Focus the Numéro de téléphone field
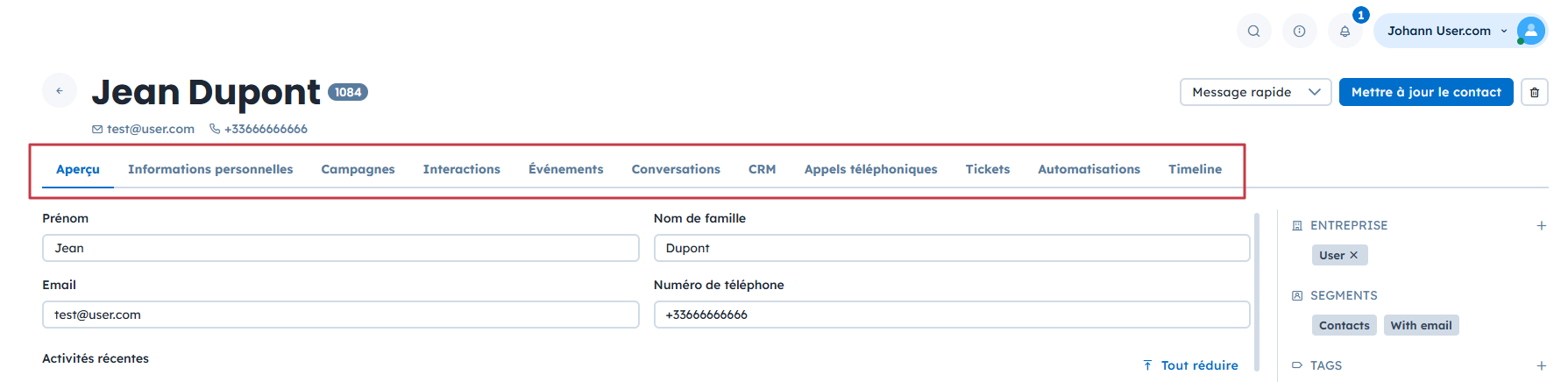Screen dimensions: 1568x382 tap(951, 315)
